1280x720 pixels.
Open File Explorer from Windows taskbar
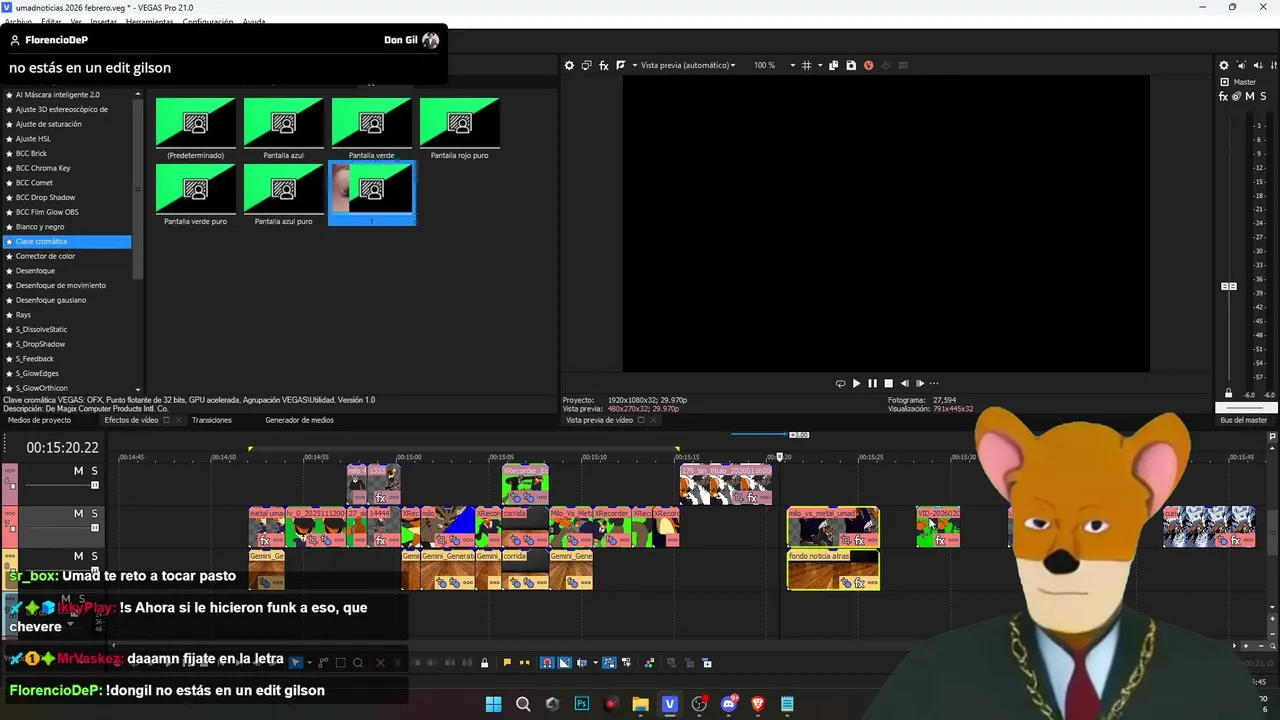[x=640, y=704]
